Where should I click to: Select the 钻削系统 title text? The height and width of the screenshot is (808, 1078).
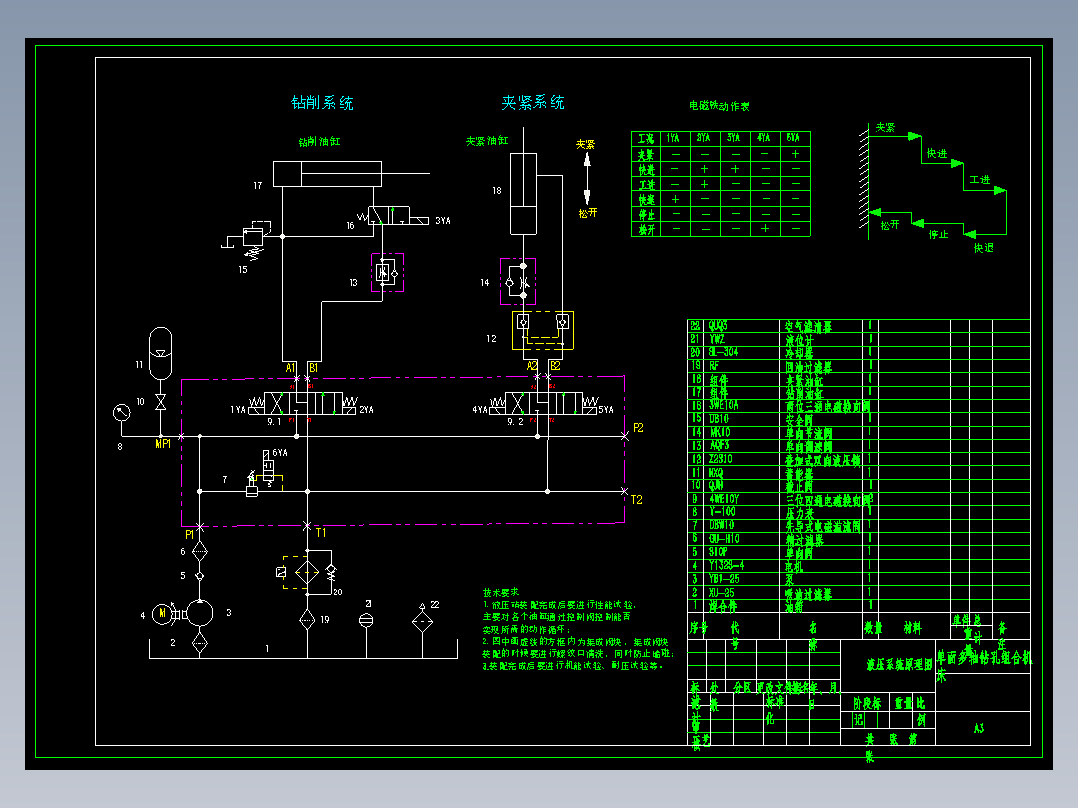(x=322, y=103)
